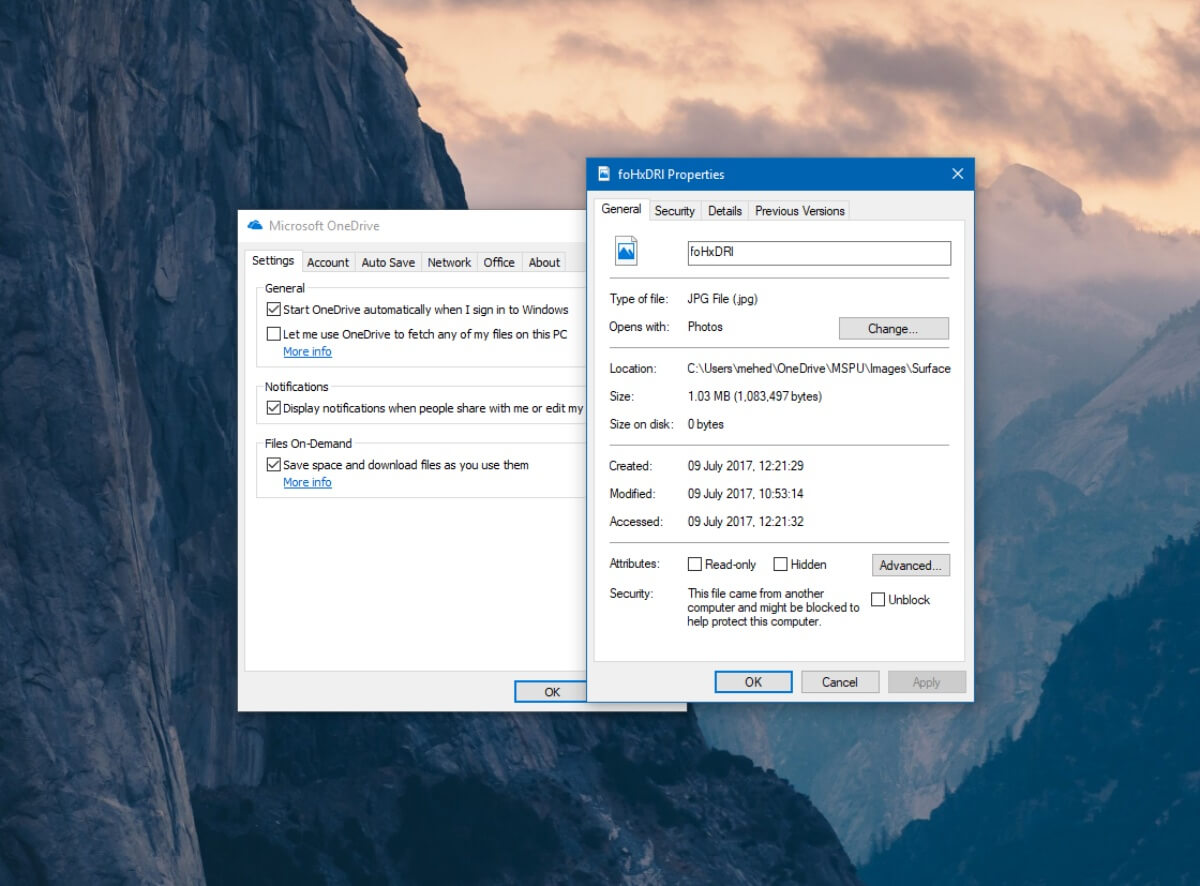Toggle Start OneDrive automatically checkbox
The image size is (1200, 886).
pos(273,310)
